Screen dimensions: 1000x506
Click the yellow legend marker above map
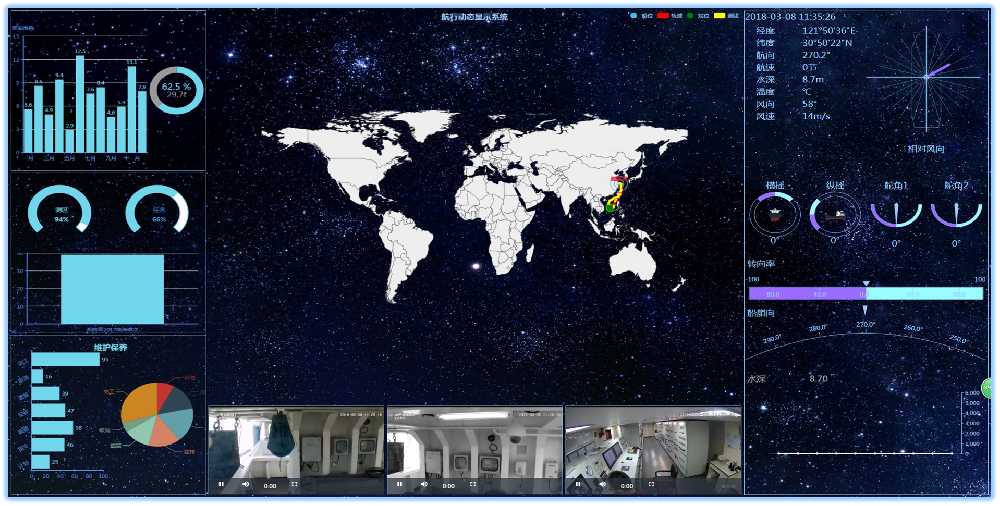[719, 15]
